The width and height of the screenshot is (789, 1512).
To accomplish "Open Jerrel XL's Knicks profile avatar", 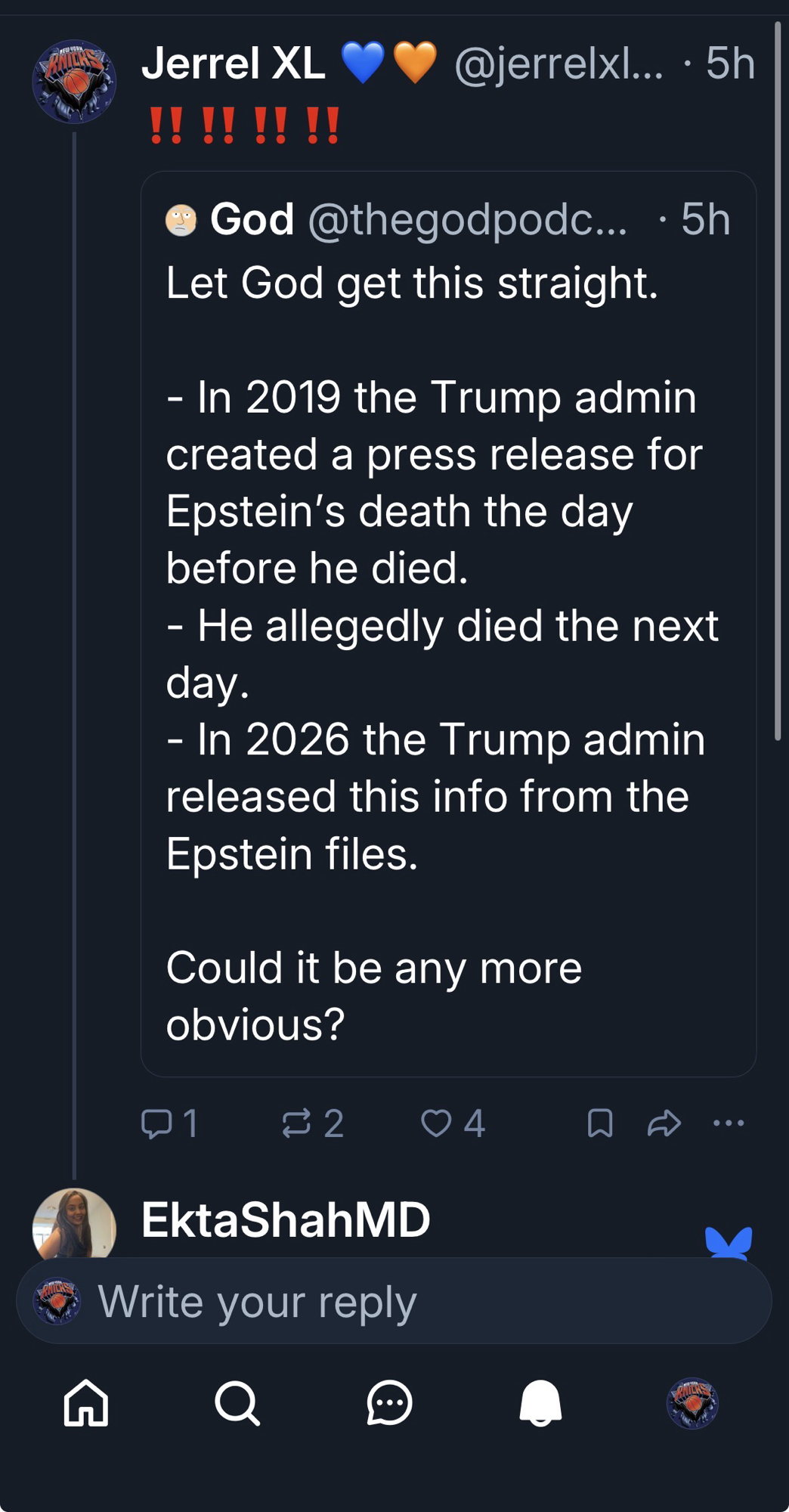I will tap(74, 82).
